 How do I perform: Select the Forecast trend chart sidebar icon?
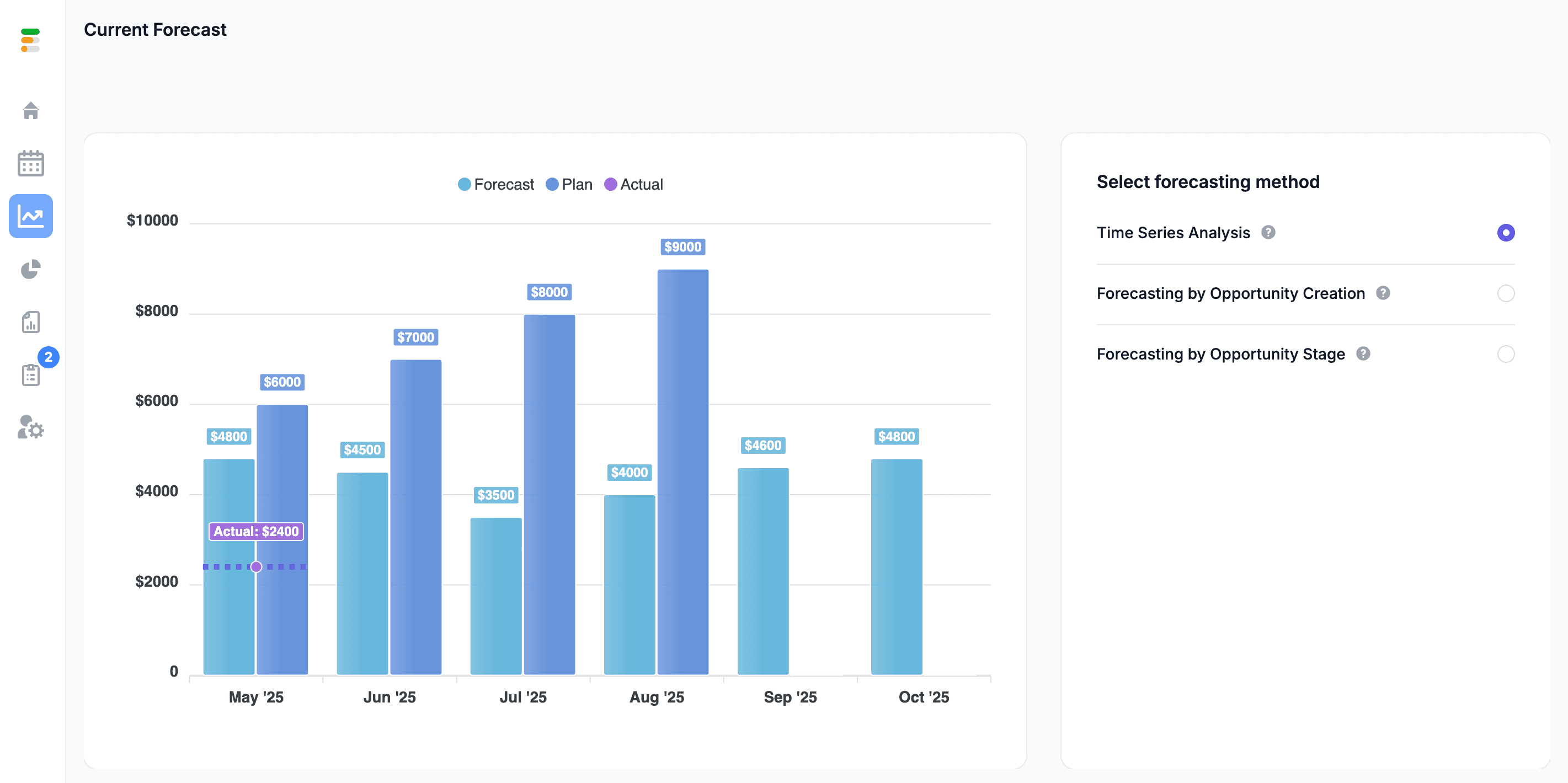[x=30, y=216]
